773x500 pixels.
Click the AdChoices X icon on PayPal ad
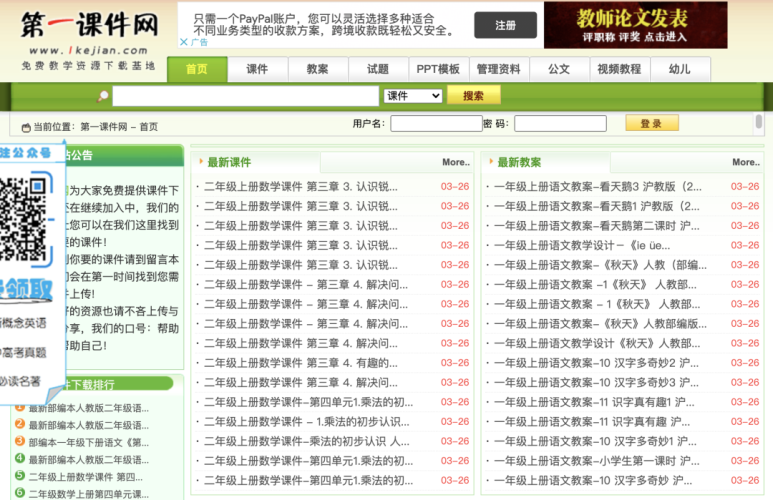click(184, 42)
